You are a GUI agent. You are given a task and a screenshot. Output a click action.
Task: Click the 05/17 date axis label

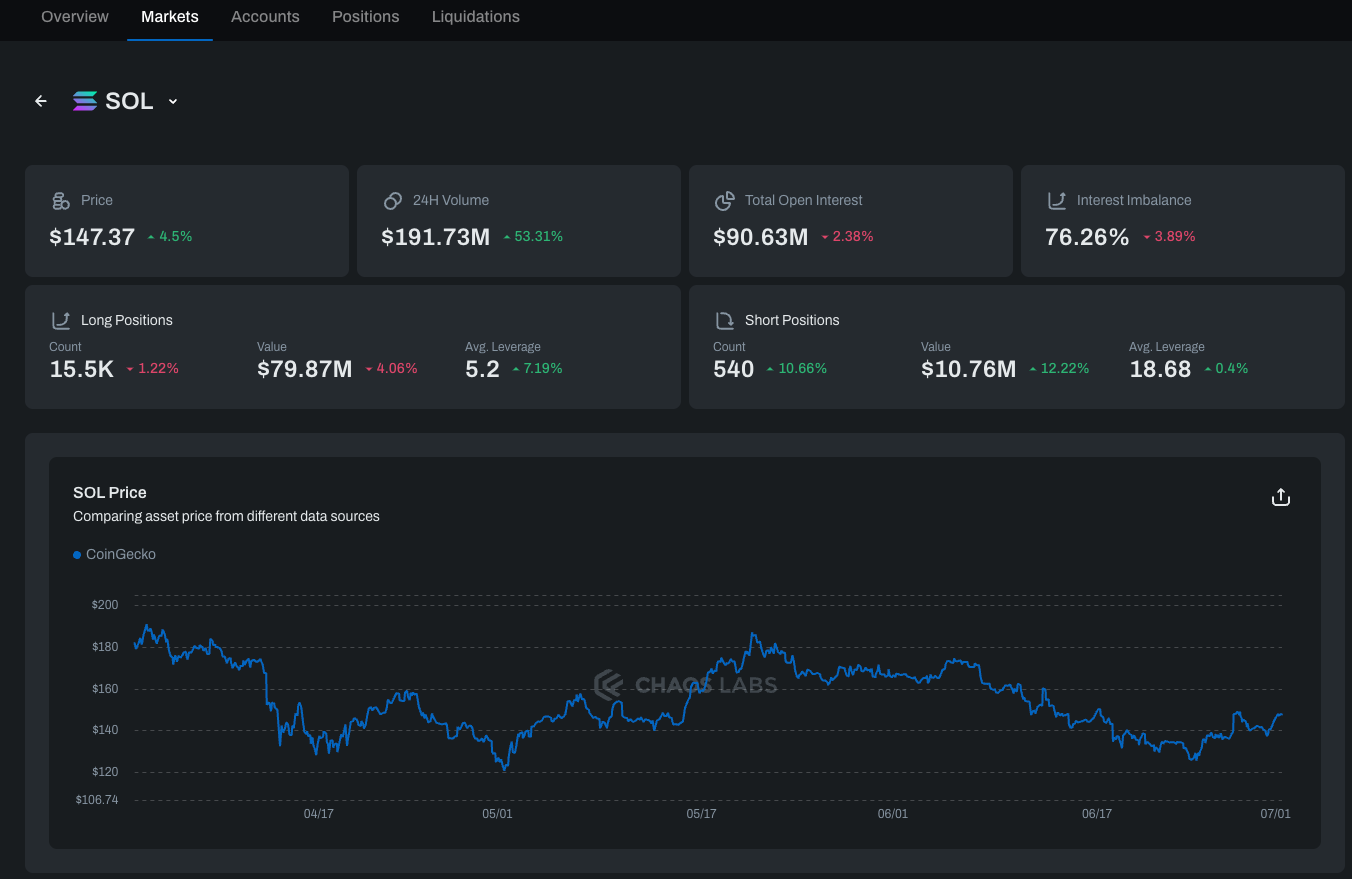pyautogui.click(x=701, y=814)
